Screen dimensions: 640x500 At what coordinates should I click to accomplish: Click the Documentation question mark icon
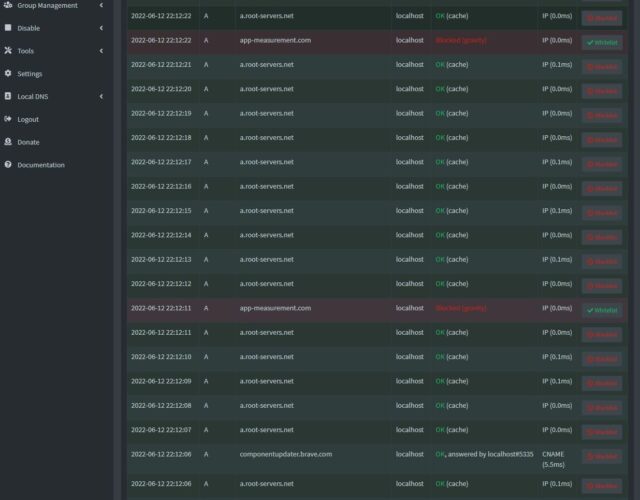[8, 164]
